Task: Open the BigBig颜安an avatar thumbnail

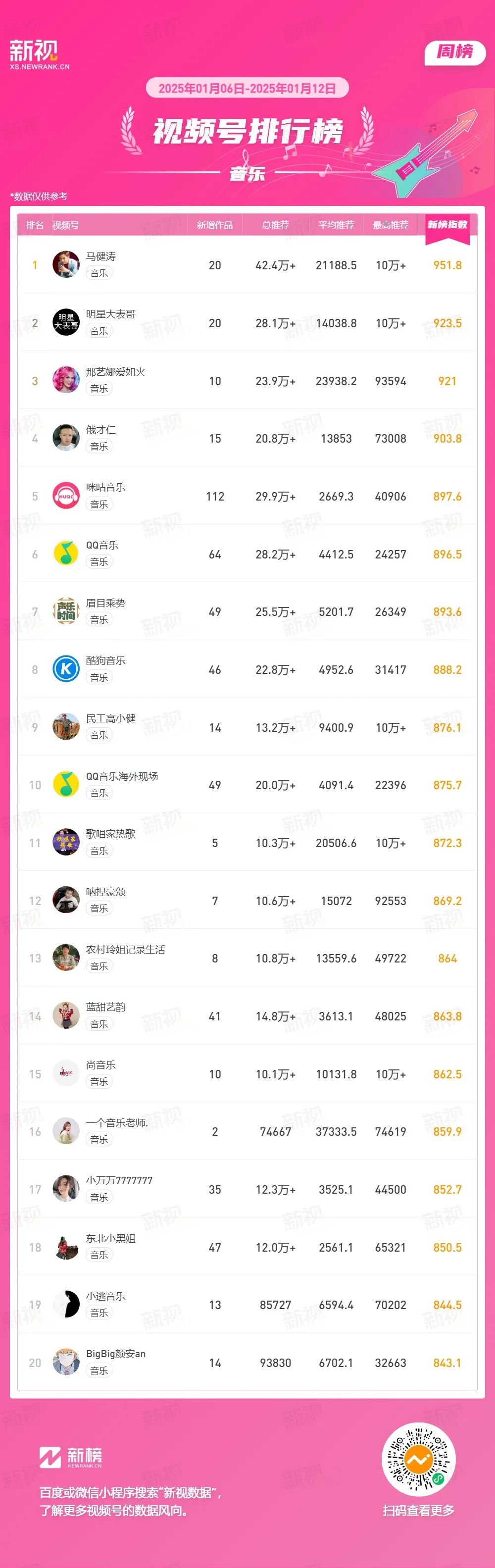Action: (x=66, y=1363)
